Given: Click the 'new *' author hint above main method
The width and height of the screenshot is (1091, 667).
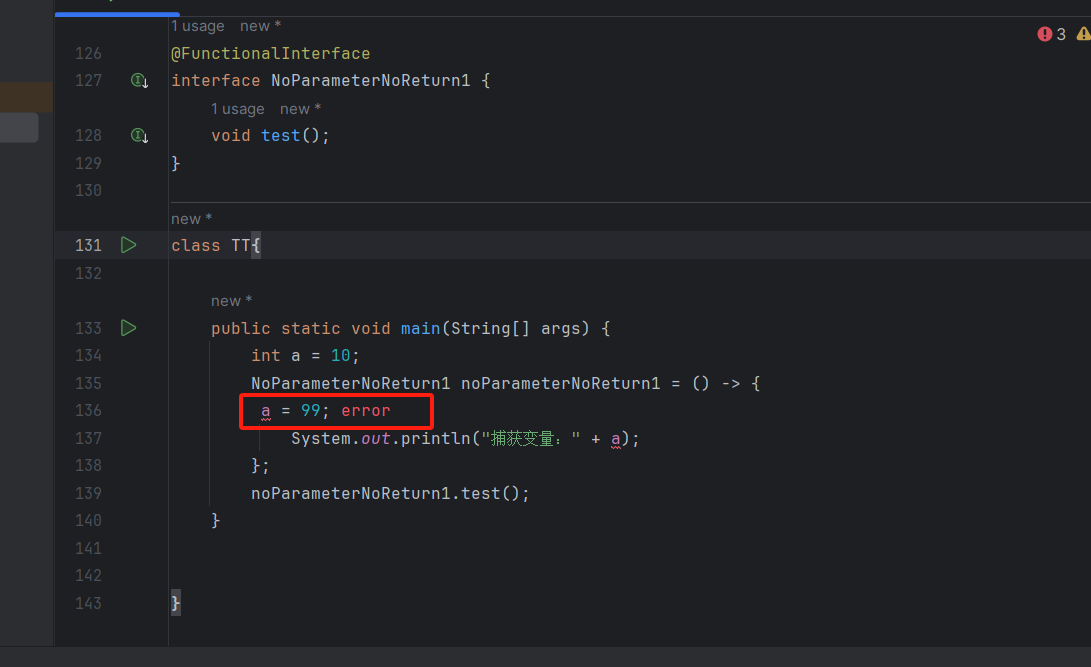Looking at the screenshot, I should [231, 301].
